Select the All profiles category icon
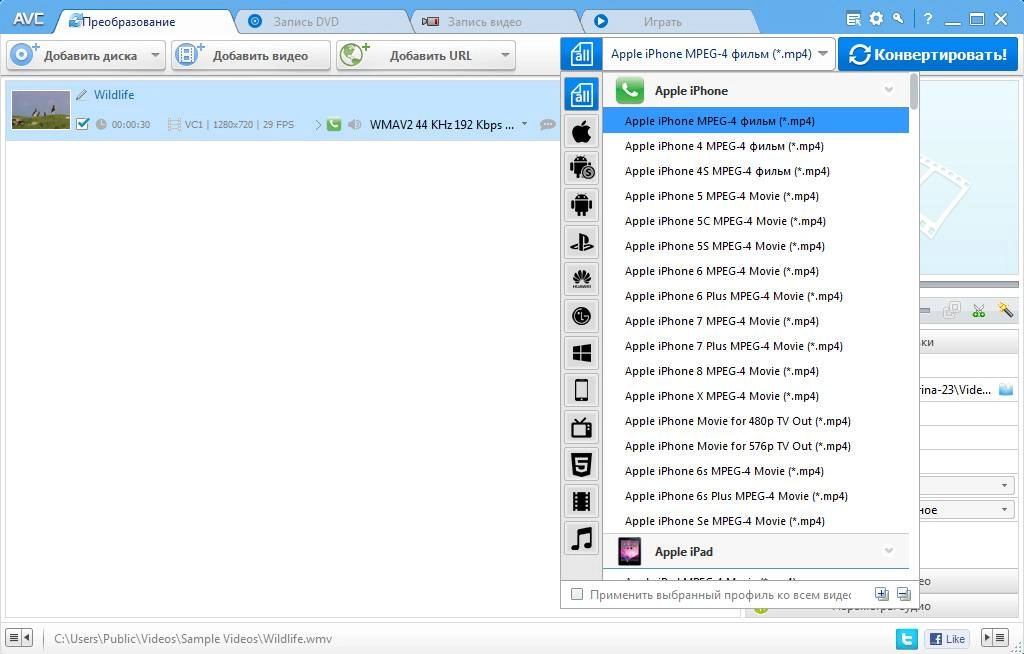 click(581, 95)
